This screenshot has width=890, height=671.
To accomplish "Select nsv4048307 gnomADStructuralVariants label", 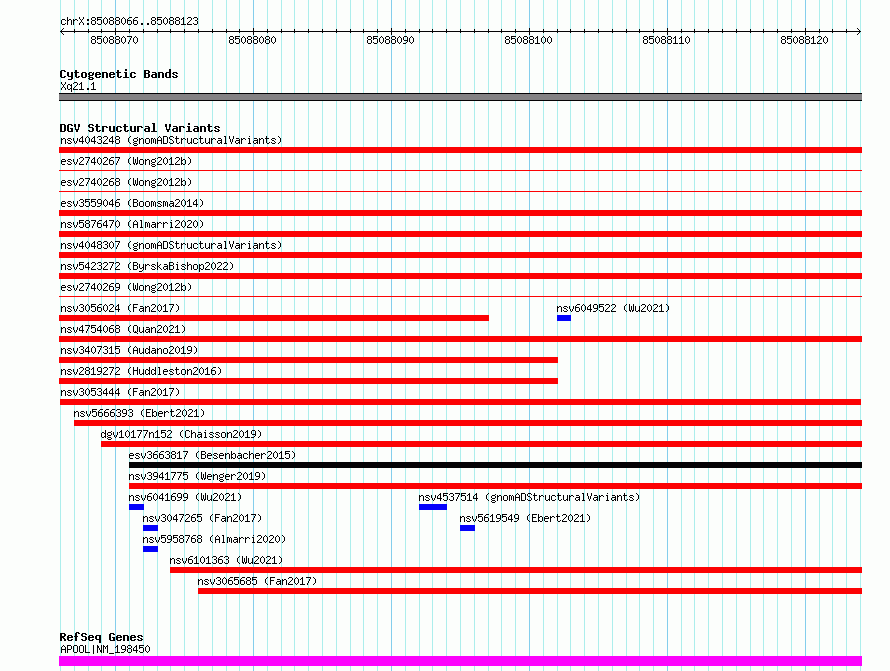I will point(171,245).
